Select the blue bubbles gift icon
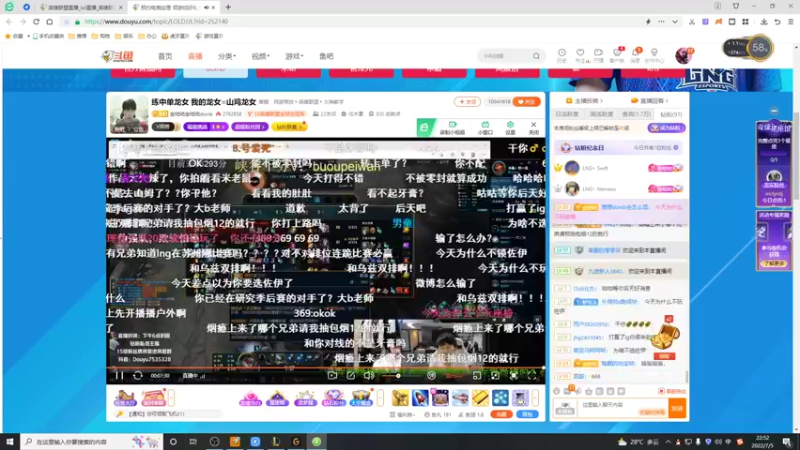The image size is (800, 450). pos(500,397)
